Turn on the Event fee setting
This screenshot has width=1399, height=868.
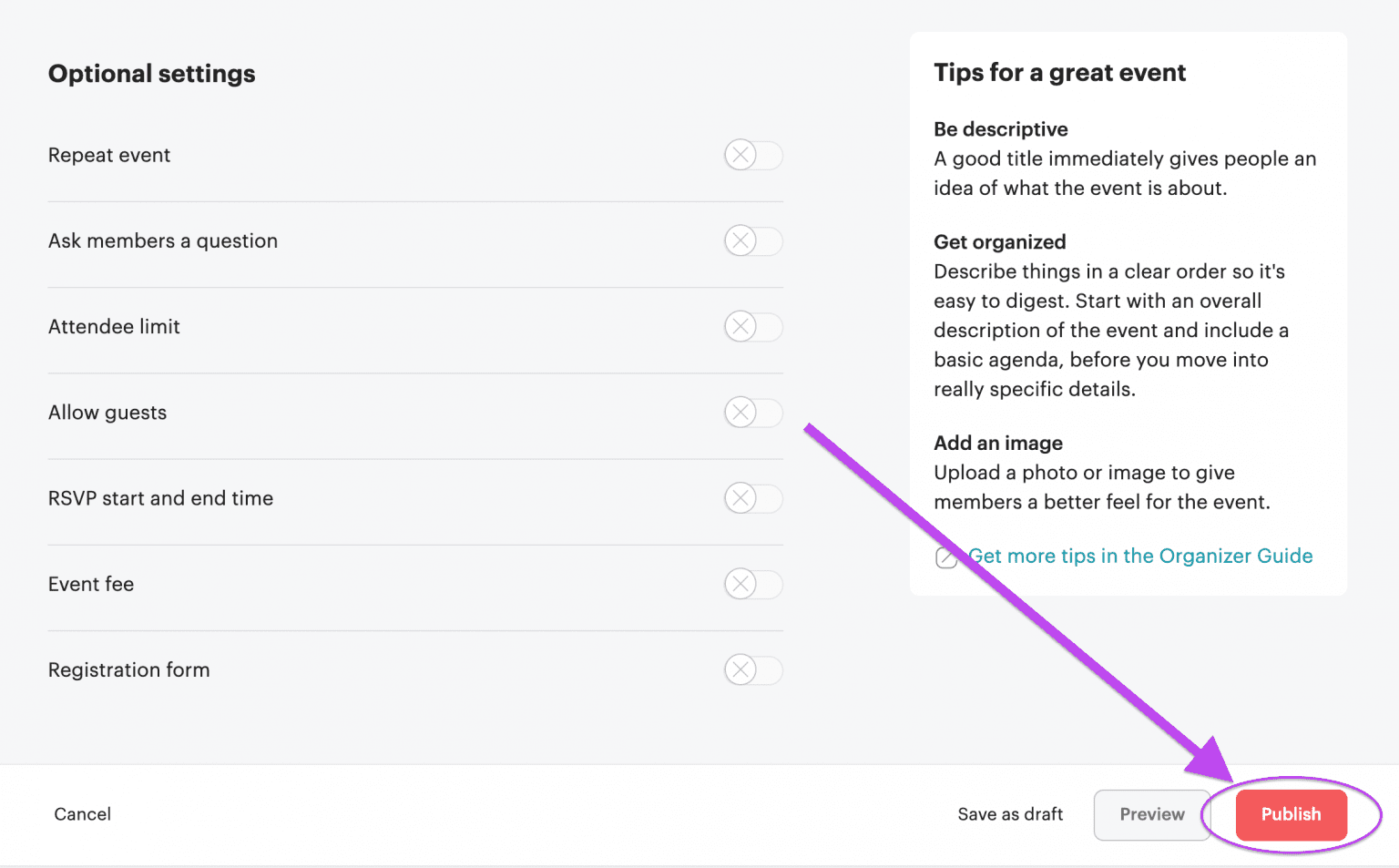(753, 584)
